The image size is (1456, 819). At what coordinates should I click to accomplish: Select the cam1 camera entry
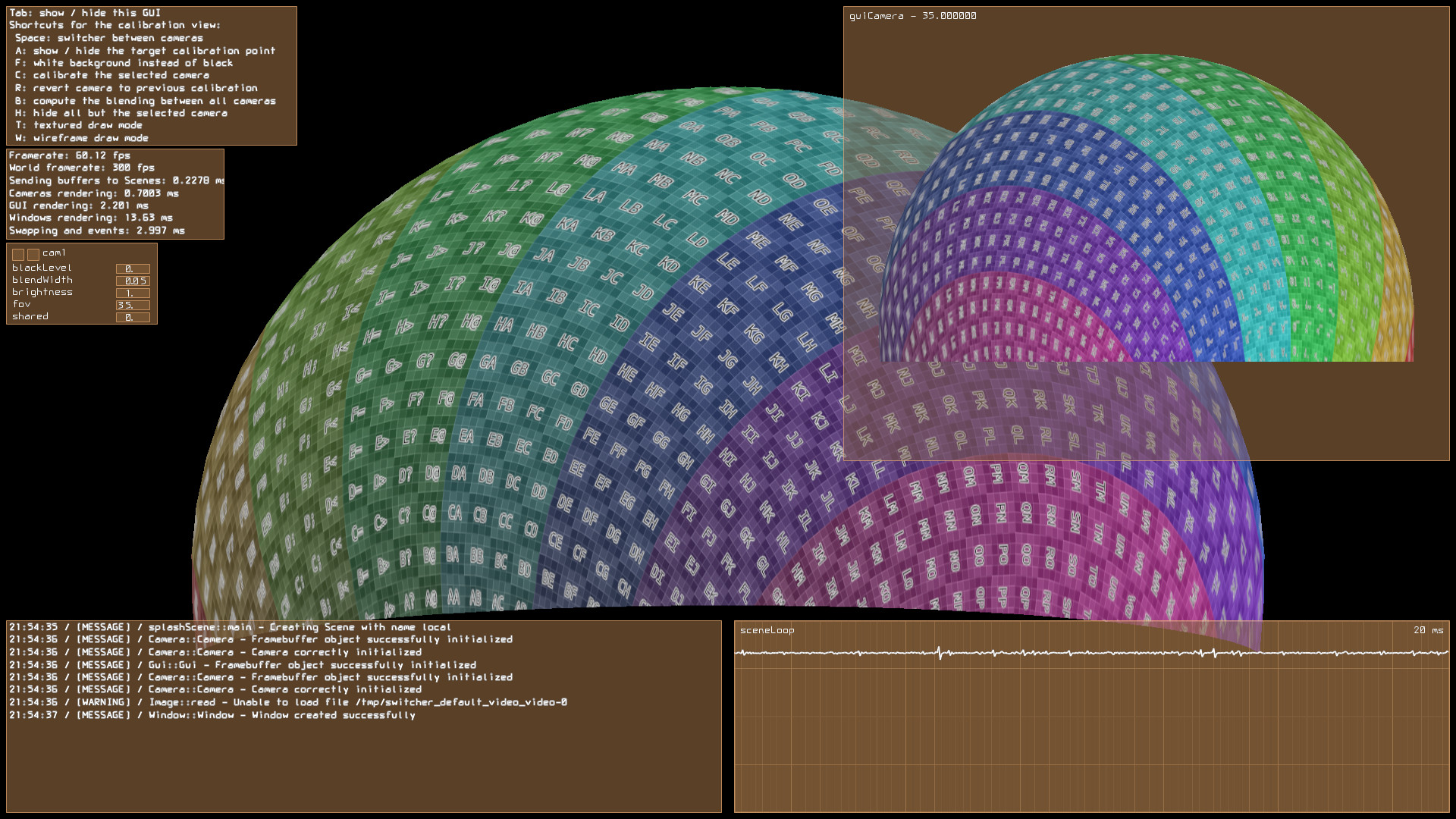click(55, 253)
